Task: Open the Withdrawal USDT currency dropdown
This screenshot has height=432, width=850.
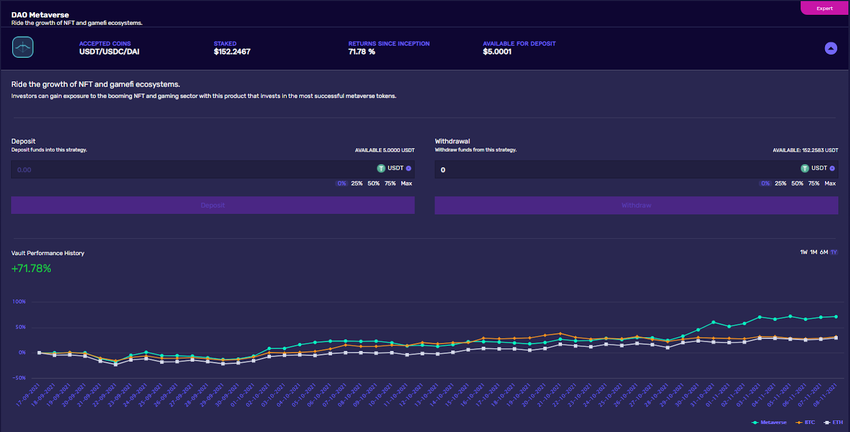Action: tap(833, 169)
